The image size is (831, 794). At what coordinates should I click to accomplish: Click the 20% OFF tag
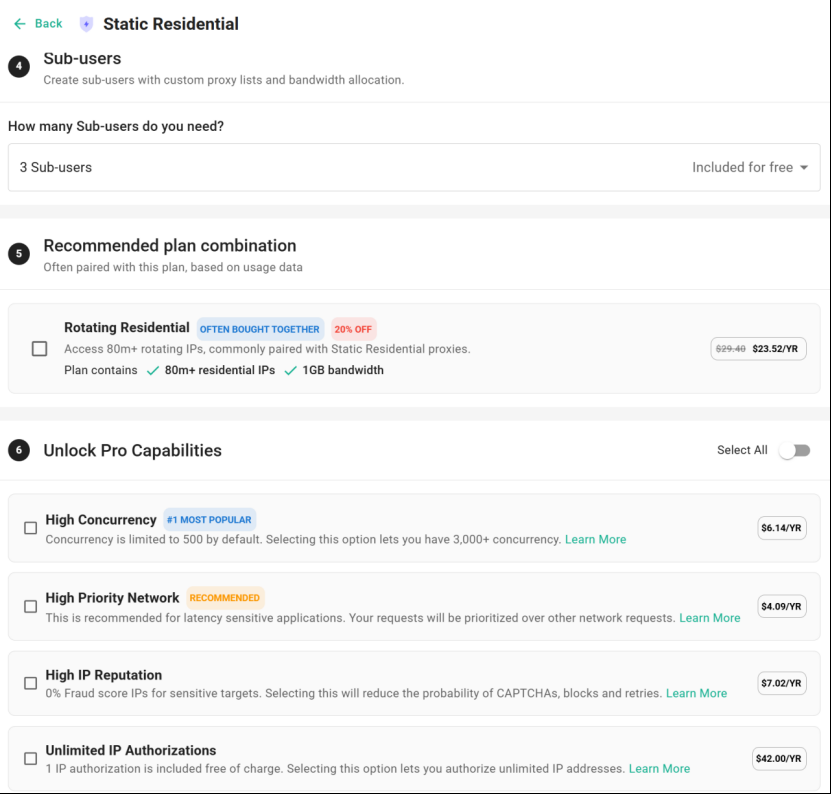coord(353,329)
